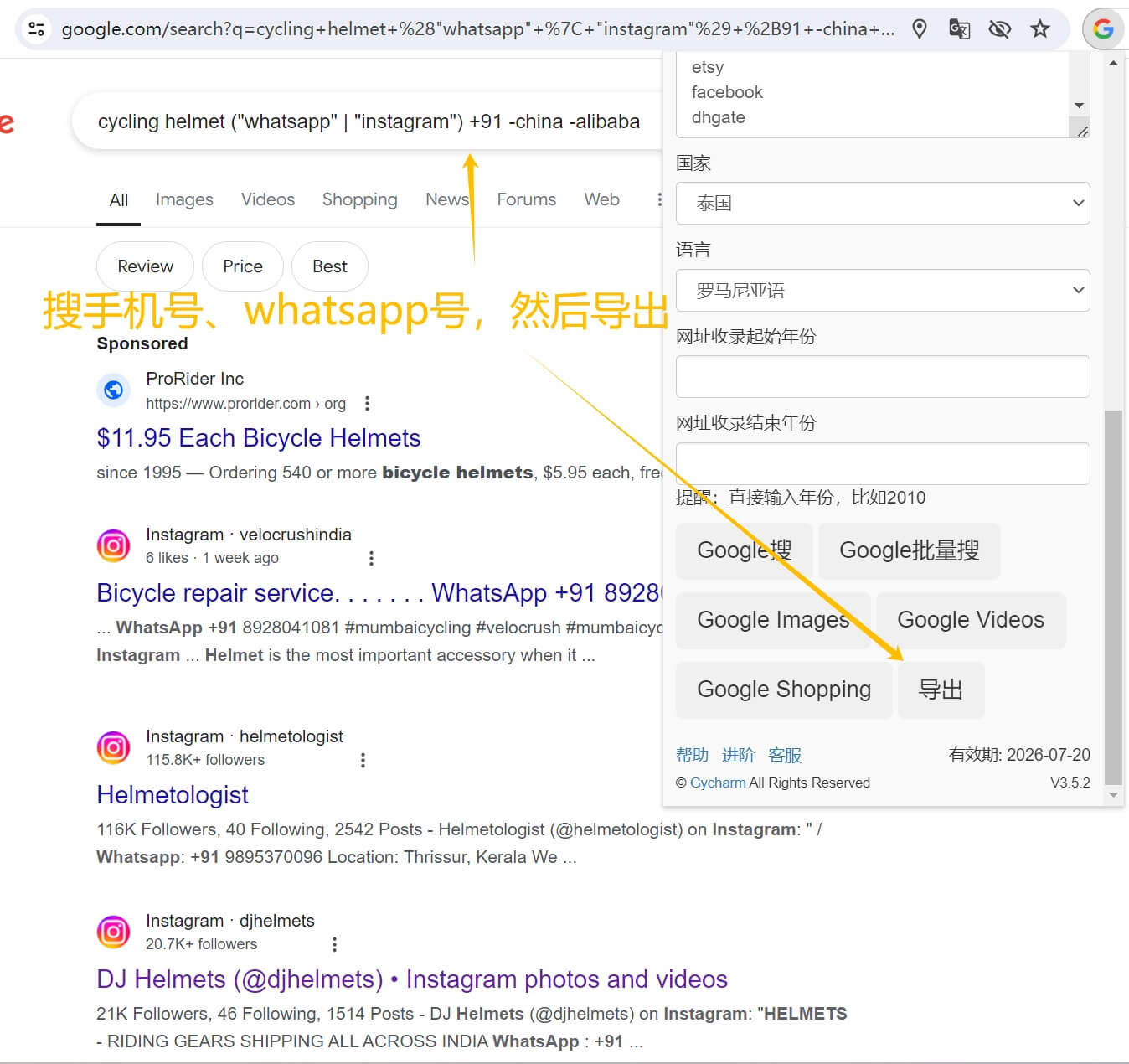Open options menu for djhelmets result
Screen dimensions: 1129x1064
334,944
